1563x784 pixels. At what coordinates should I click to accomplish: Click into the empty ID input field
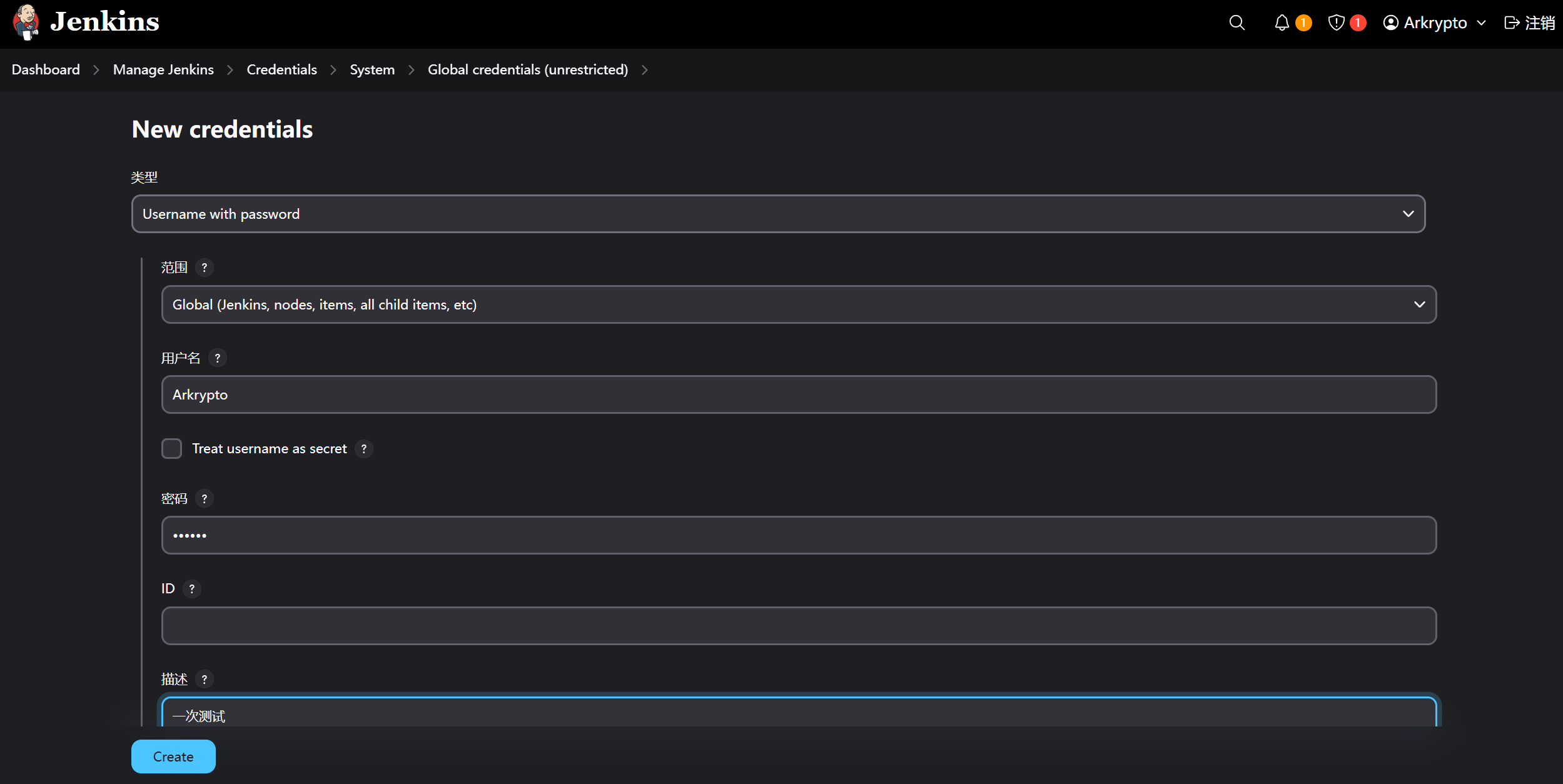[x=798, y=626]
